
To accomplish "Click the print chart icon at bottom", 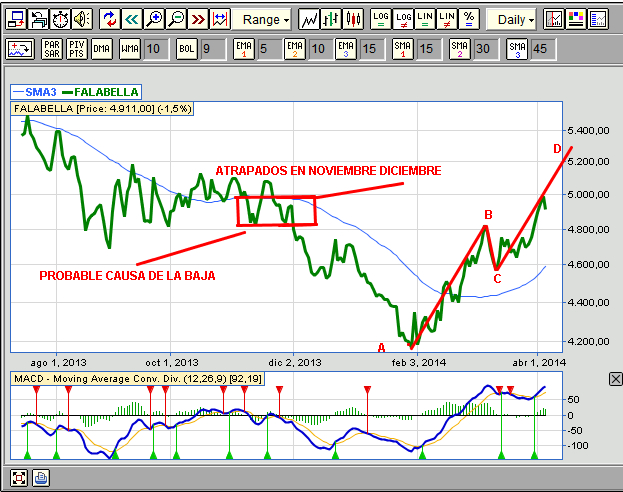I will [x=41, y=477].
